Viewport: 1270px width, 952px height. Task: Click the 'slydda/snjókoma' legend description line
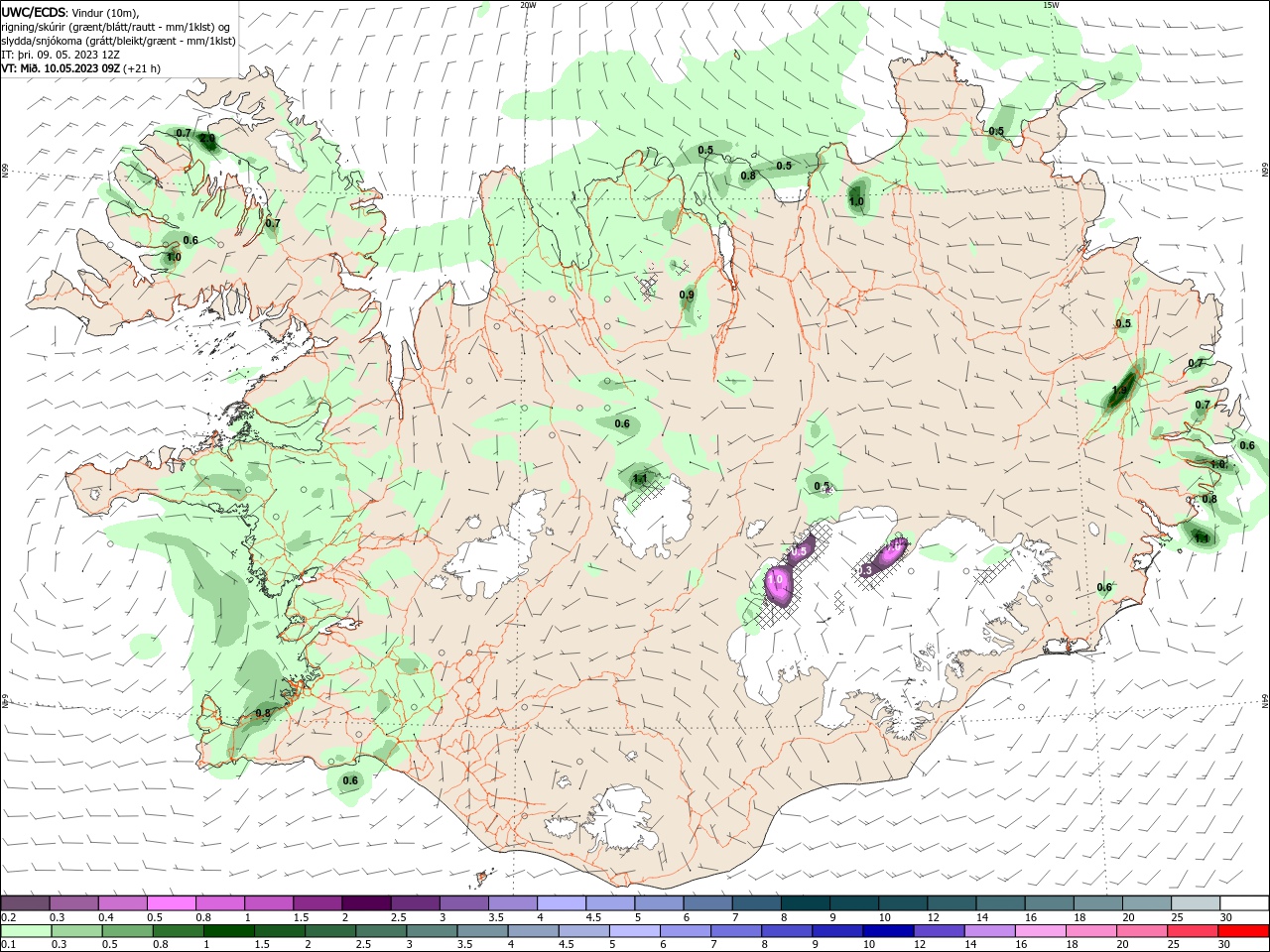tap(118, 41)
